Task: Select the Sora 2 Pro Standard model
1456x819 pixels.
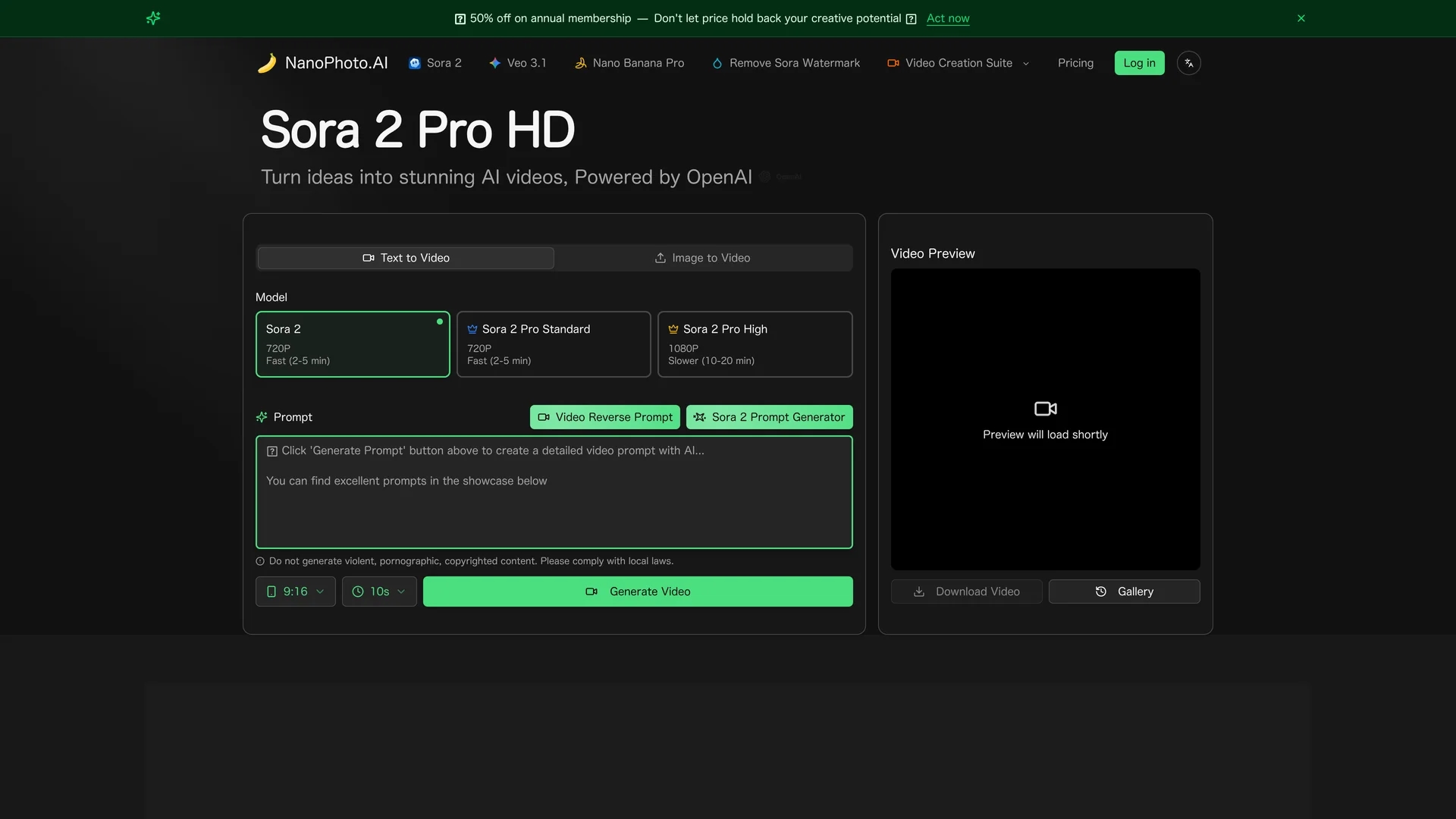Action: (554, 344)
